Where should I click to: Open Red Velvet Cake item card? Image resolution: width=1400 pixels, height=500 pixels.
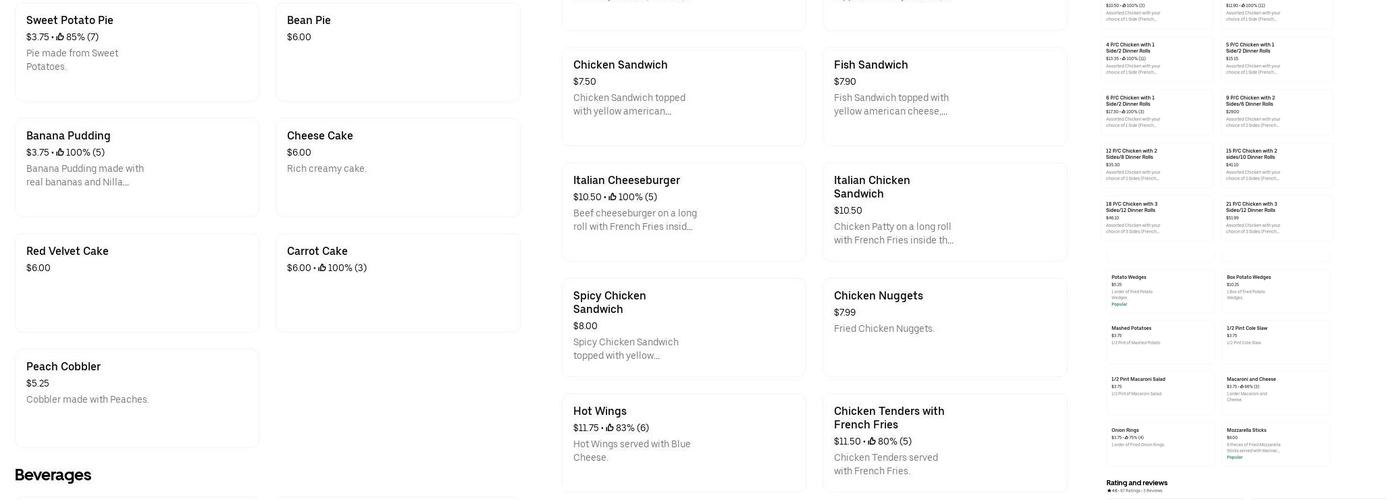pyautogui.click(x=136, y=282)
